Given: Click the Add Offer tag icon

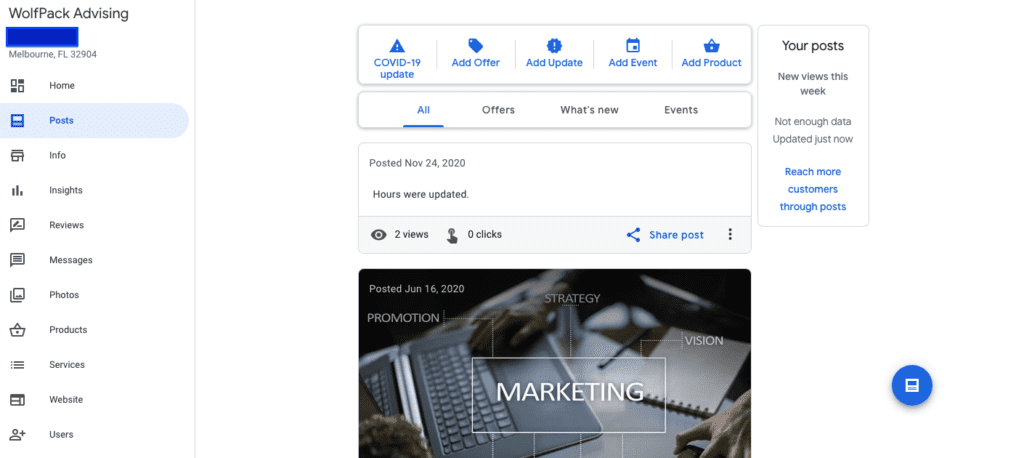Looking at the screenshot, I should pos(475,46).
